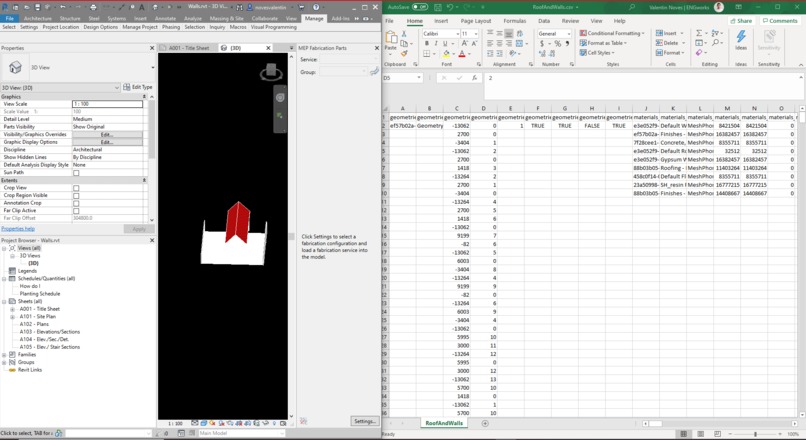Open the Data tab in Excel
Screen dimensions: 806x440
point(544,21)
